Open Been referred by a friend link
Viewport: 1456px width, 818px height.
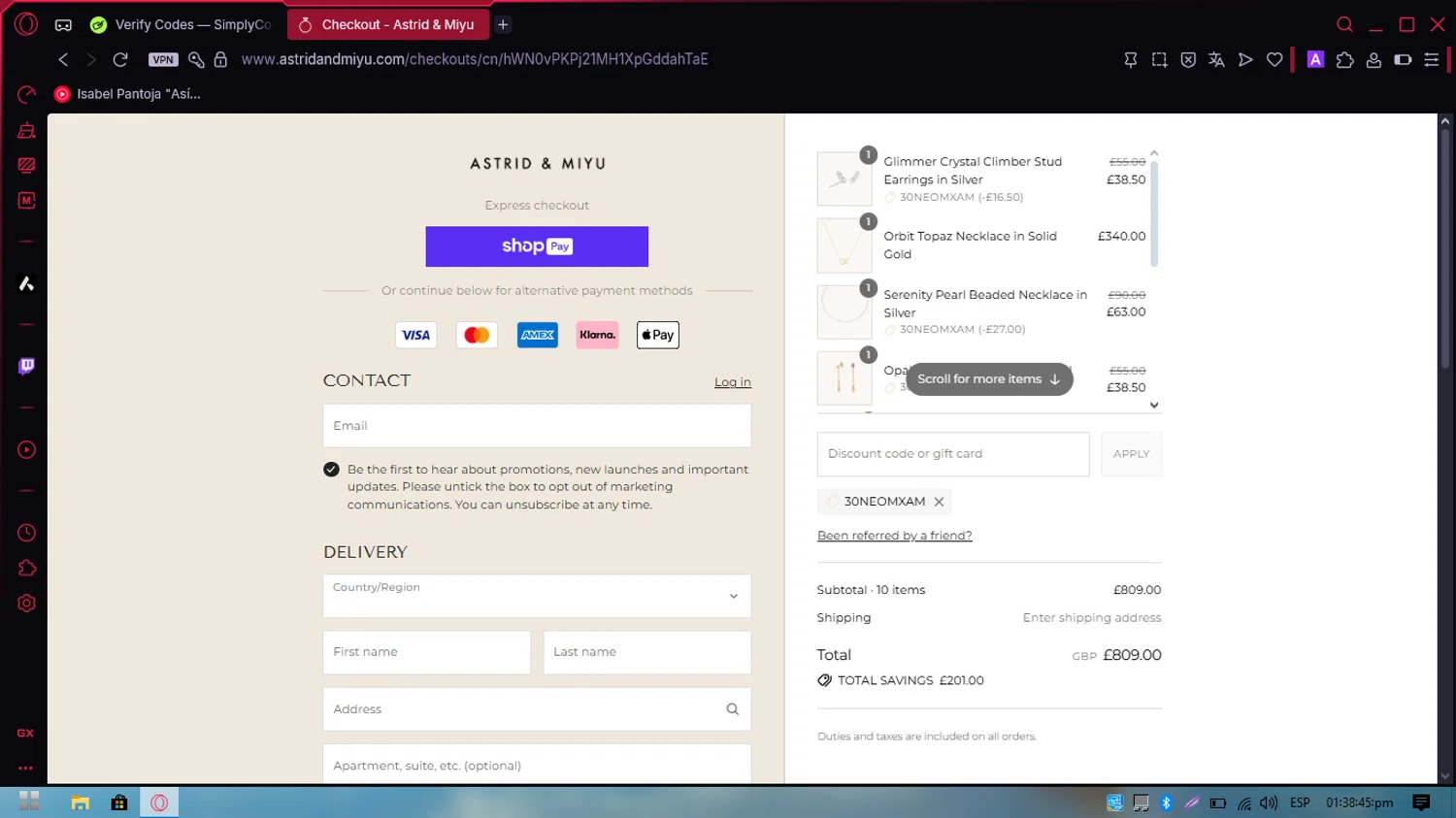(894, 536)
